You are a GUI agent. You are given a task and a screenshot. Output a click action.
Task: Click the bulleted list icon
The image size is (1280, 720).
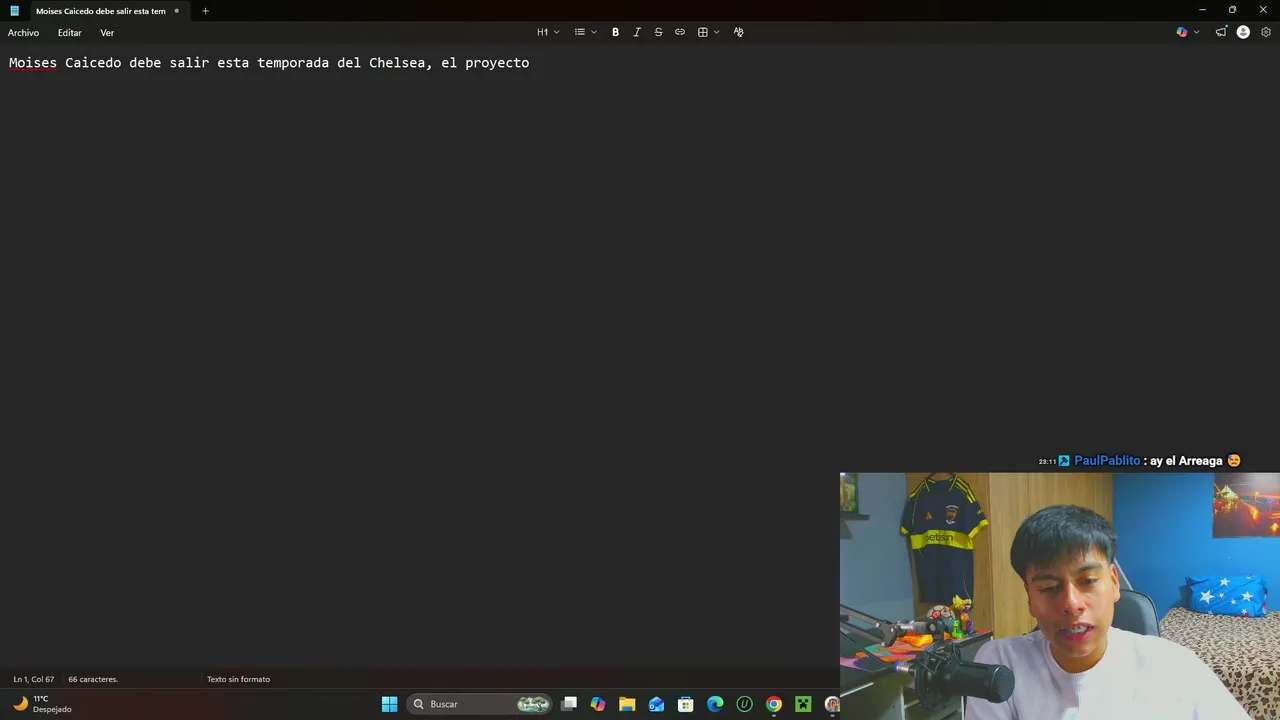tap(579, 32)
